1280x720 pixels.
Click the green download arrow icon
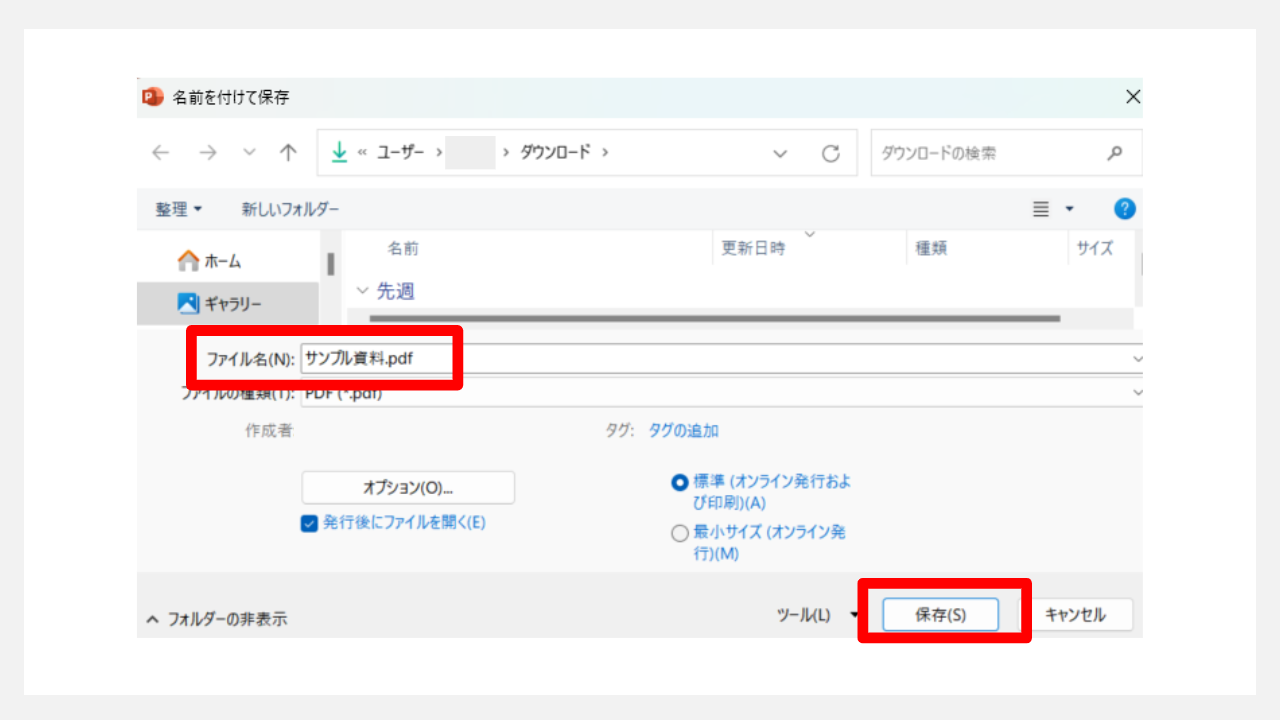339,153
